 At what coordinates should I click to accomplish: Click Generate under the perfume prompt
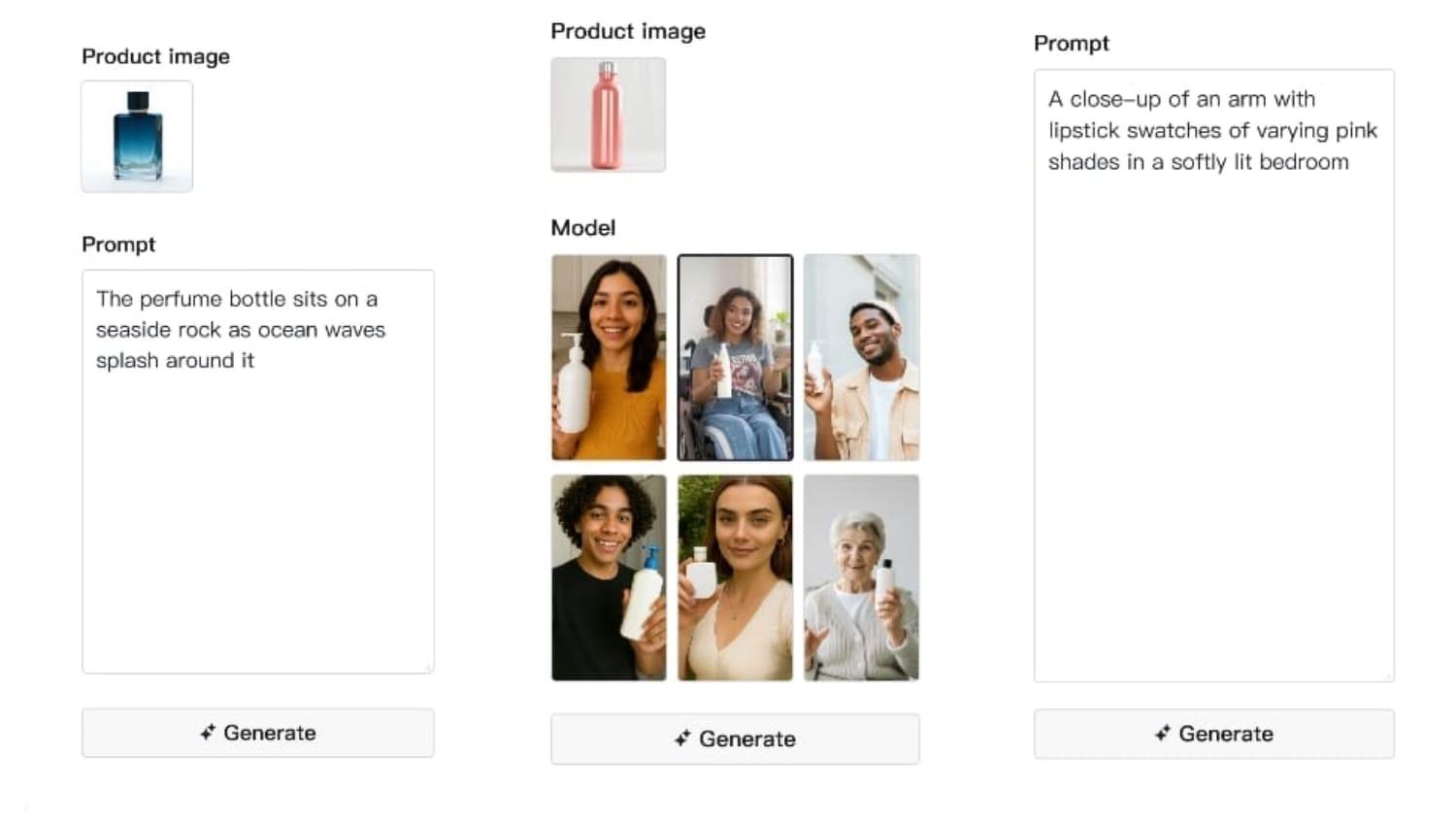pyautogui.click(x=257, y=733)
